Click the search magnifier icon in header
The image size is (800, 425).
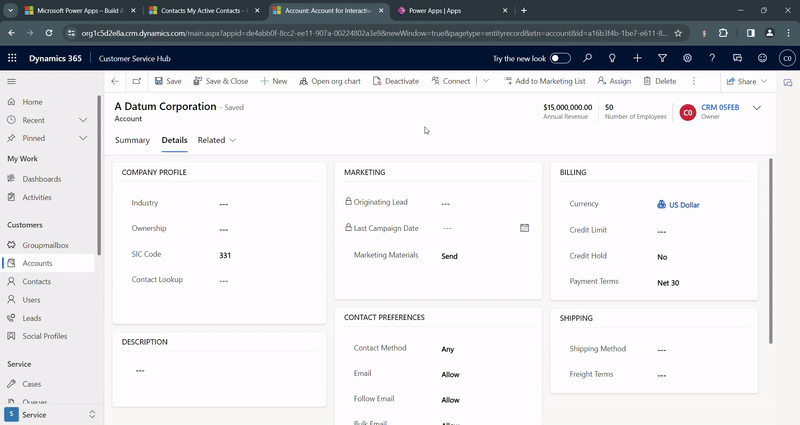[587, 58]
